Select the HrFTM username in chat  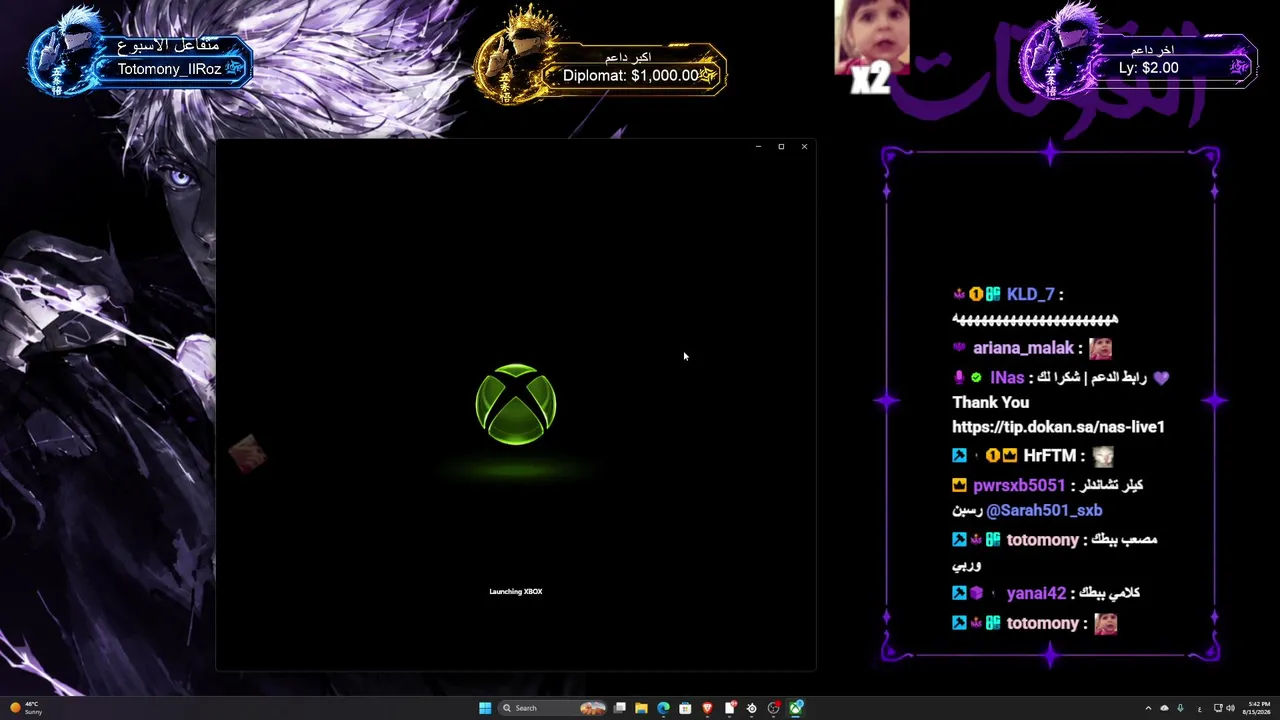pyautogui.click(x=1049, y=456)
